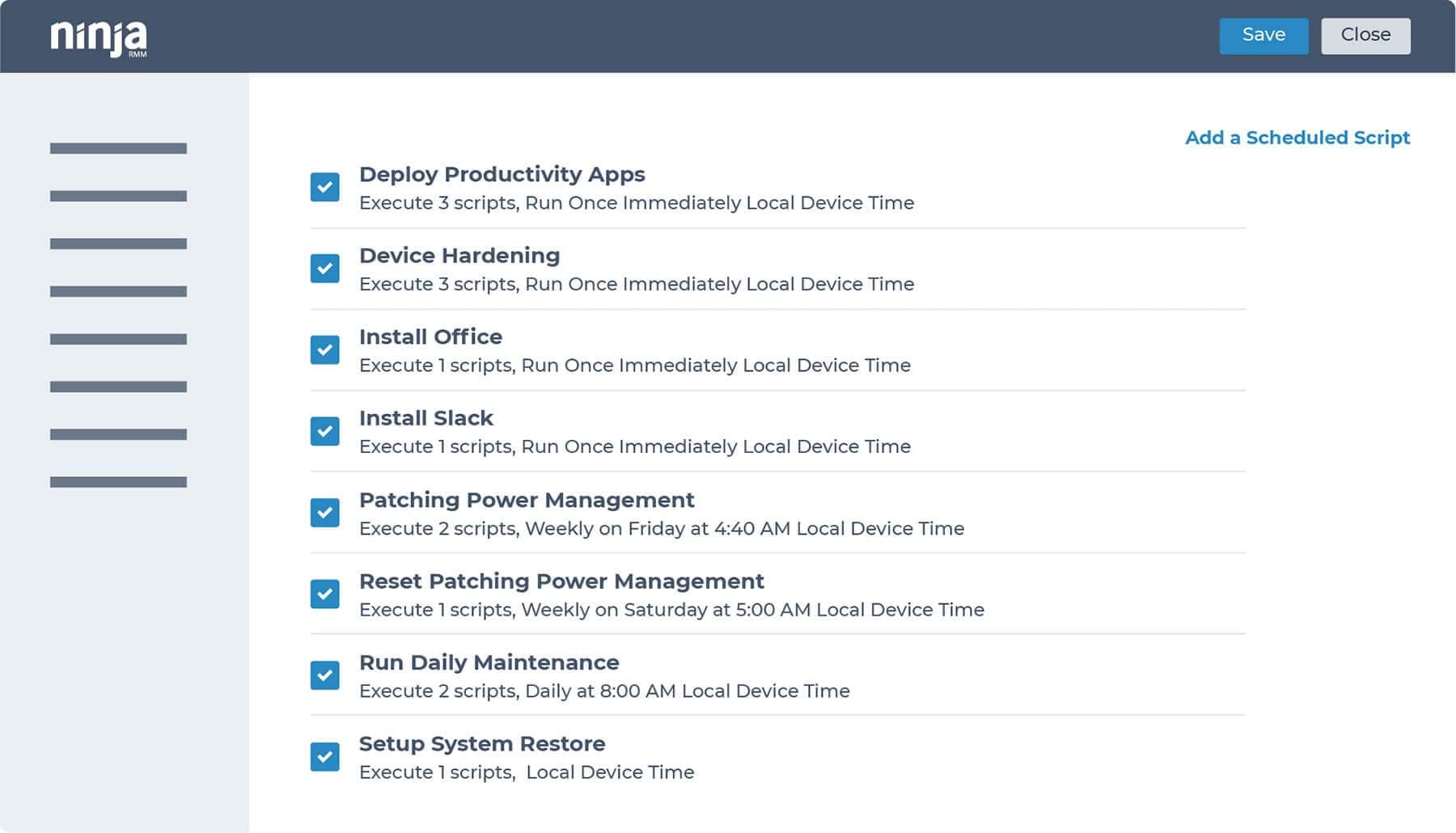Select the Setup System Restore entry
Viewport: 1456px width, 833px height.
coord(482,744)
